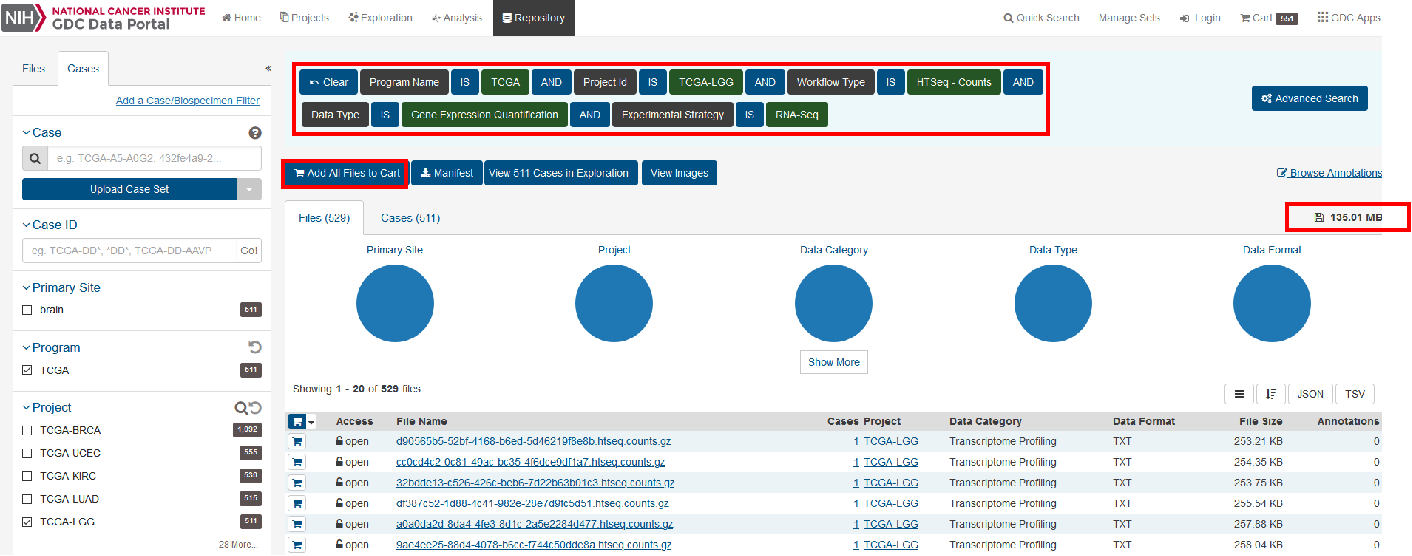Open the Cart
The height and width of the screenshot is (556, 1412).
1268,18
